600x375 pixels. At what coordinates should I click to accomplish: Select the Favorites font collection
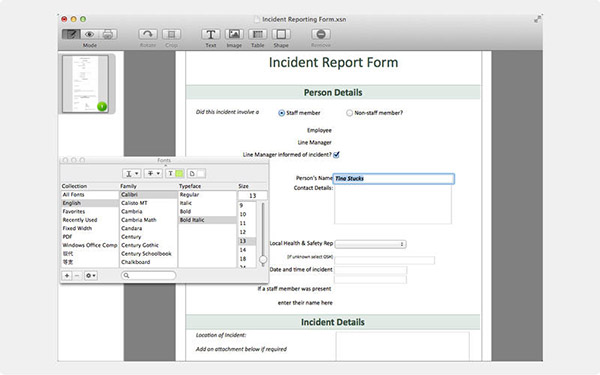coord(90,212)
